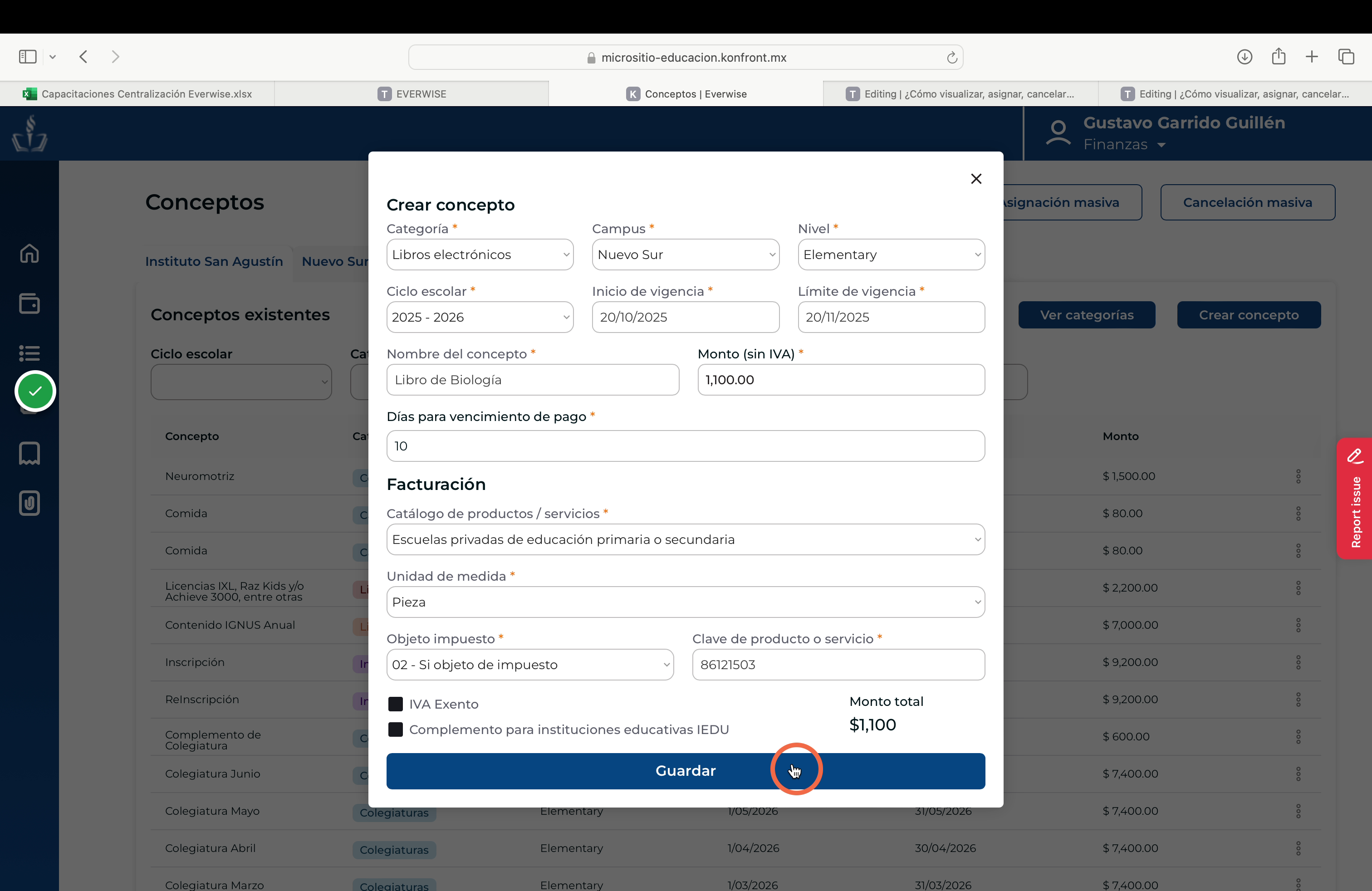Open Catálogo de productos / servicios dropdown
This screenshot has width=1372, height=891.
click(x=686, y=539)
